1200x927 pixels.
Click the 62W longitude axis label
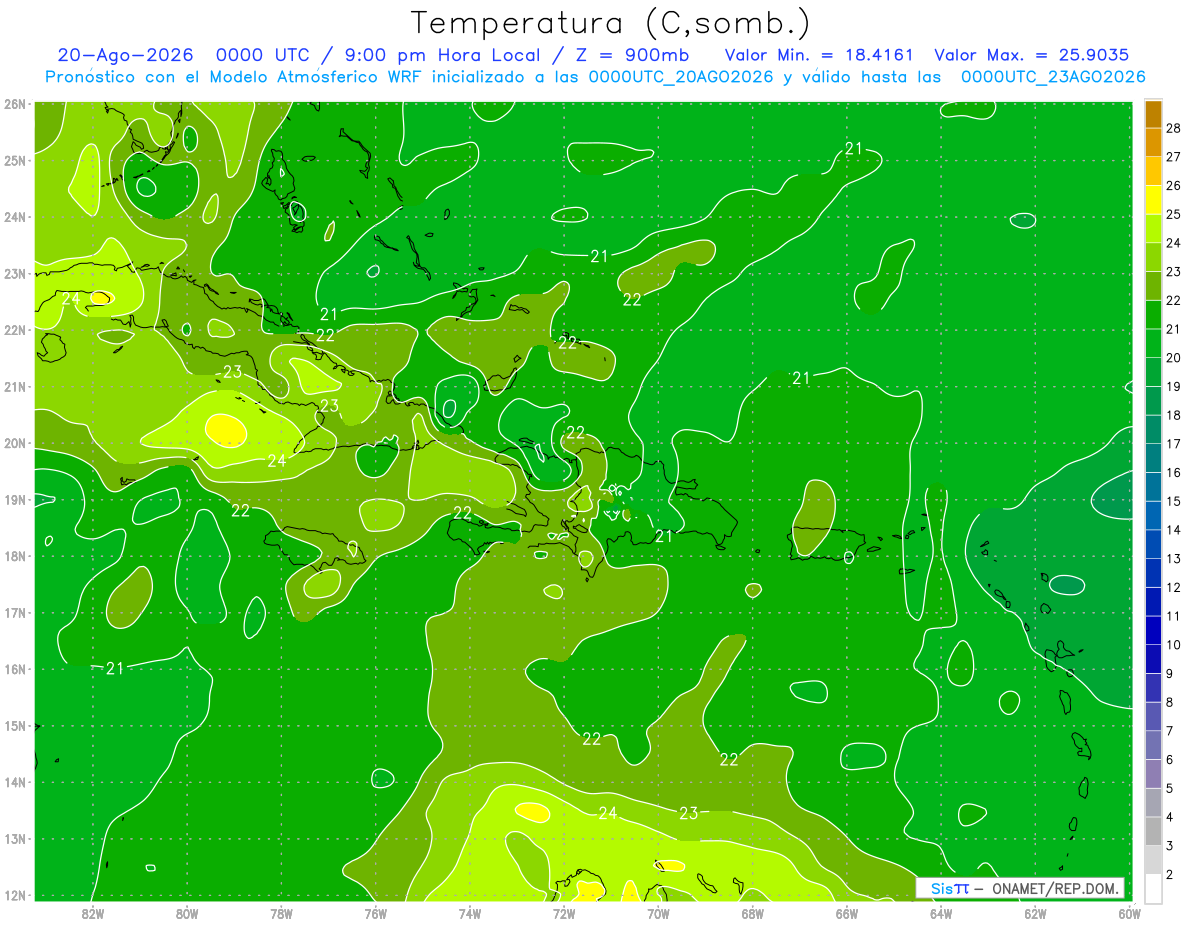[x=1035, y=913]
